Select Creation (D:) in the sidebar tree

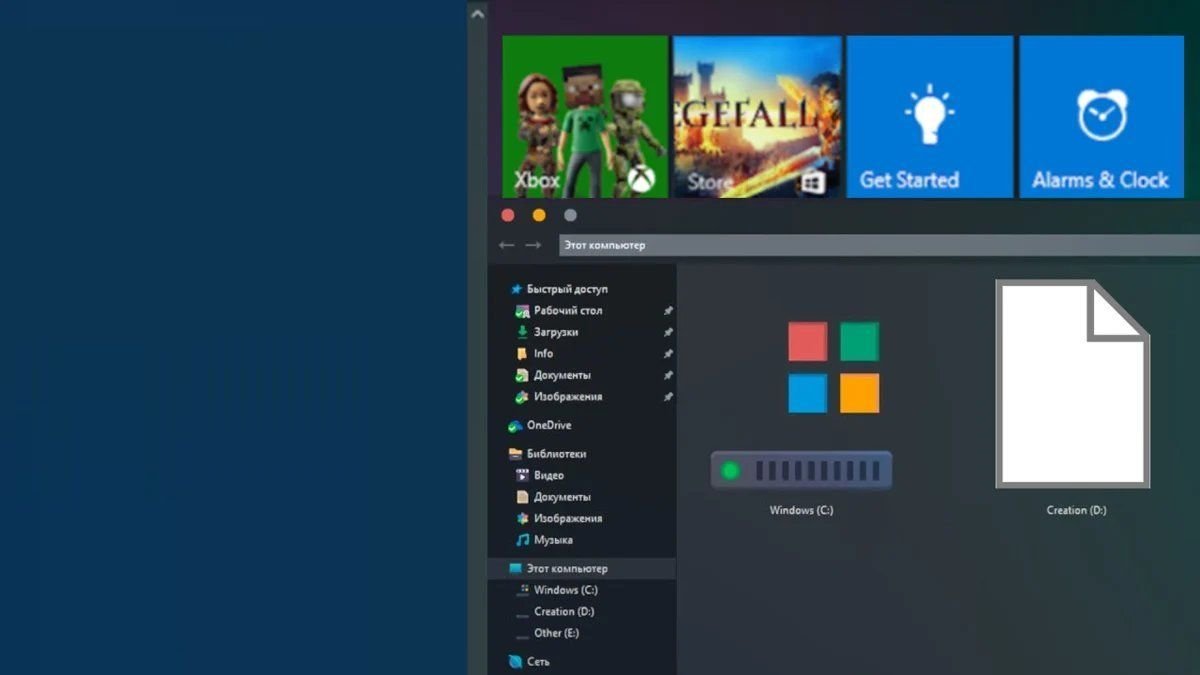[x=564, y=612]
